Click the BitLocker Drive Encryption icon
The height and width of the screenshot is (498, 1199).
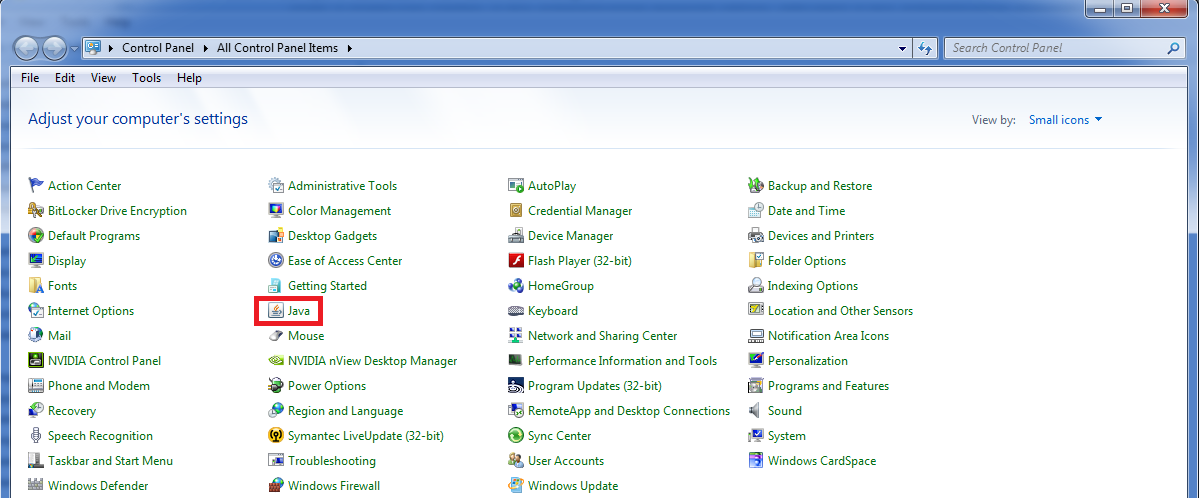pyautogui.click(x=36, y=210)
